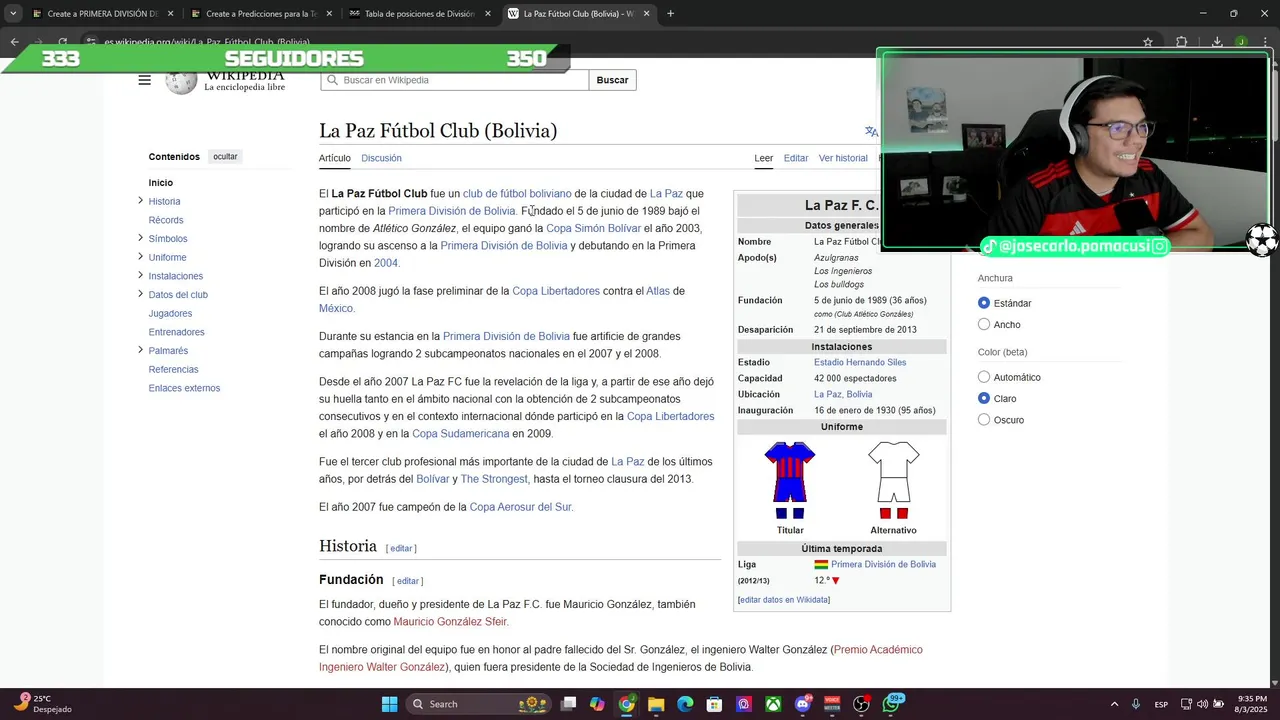This screenshot has height=720, width=1280.
Task: Open Ver historial tab
Action: 843,158
